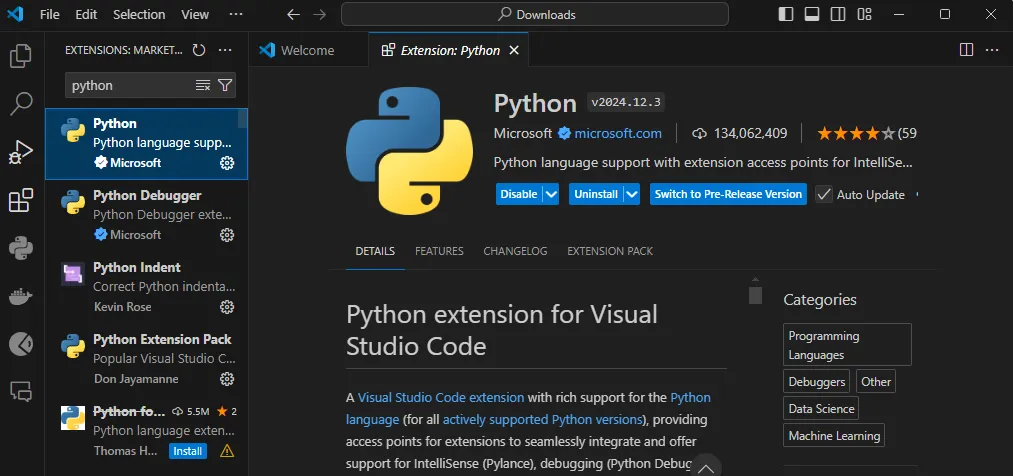Open more editor actions ellipsis

pos(992,50)
